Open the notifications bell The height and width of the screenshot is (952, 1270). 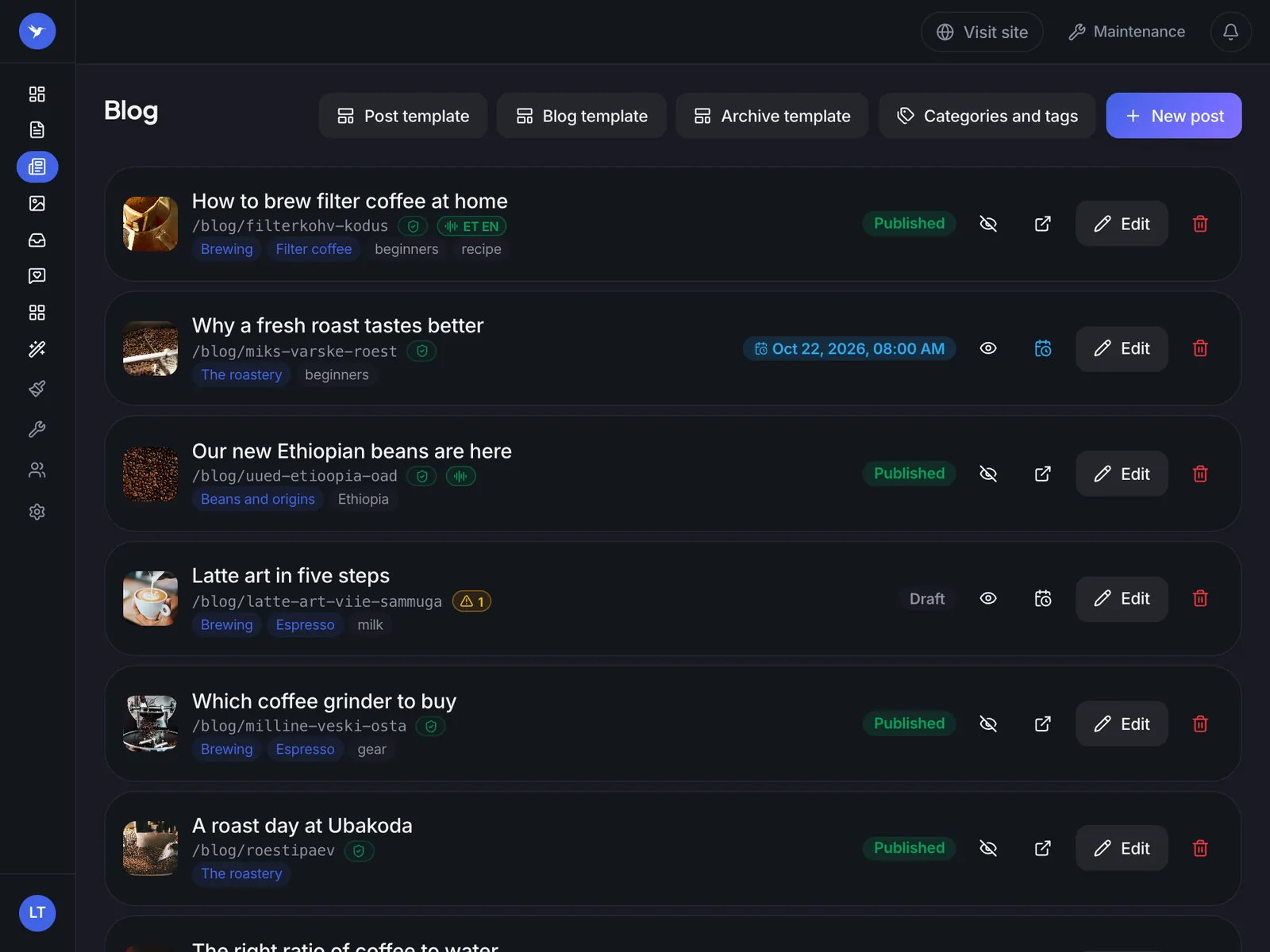pyautogui.click(x=1230, y=32)
